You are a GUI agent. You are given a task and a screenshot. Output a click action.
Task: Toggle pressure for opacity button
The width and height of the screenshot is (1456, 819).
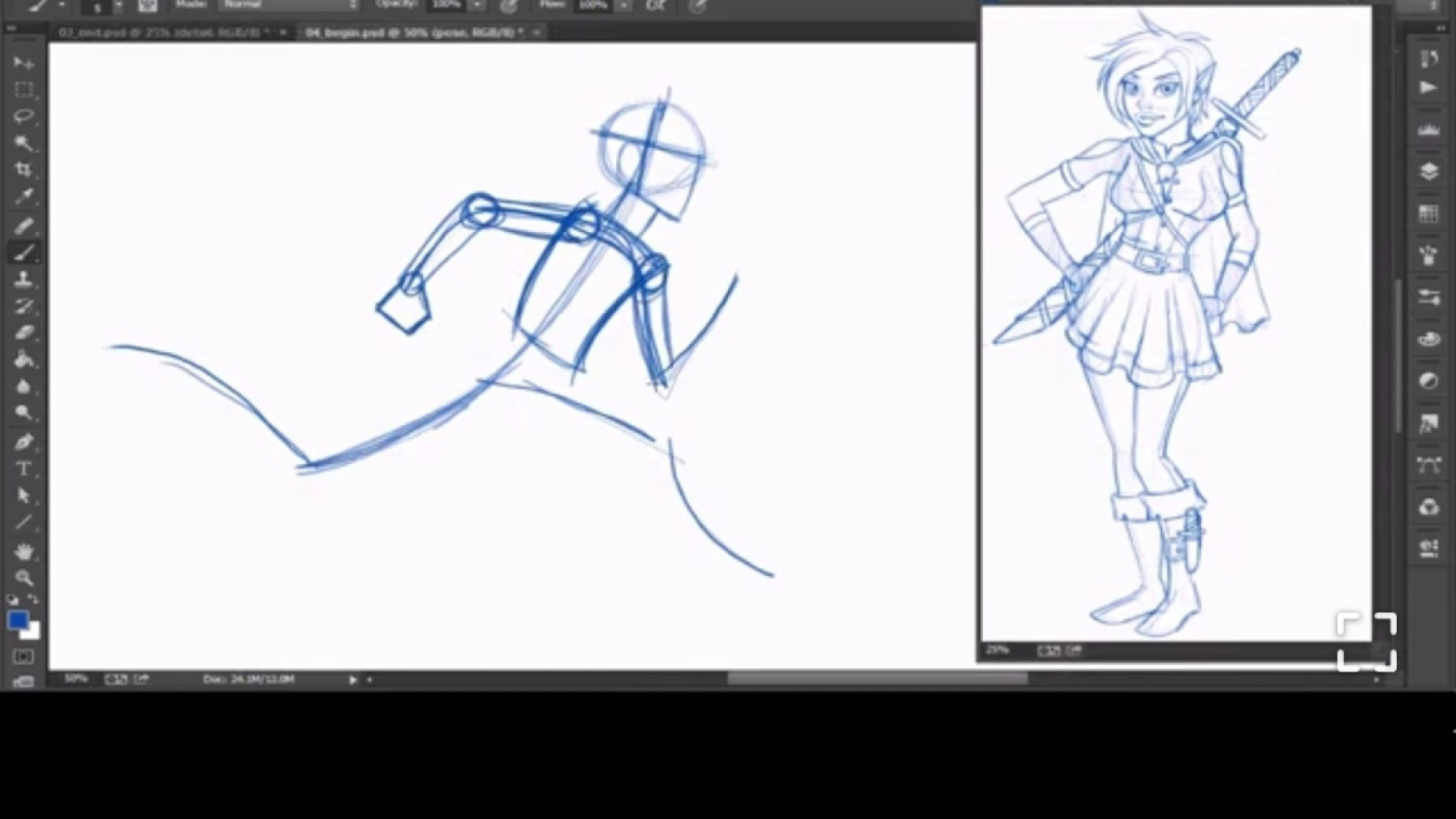[x=509, y=5]
